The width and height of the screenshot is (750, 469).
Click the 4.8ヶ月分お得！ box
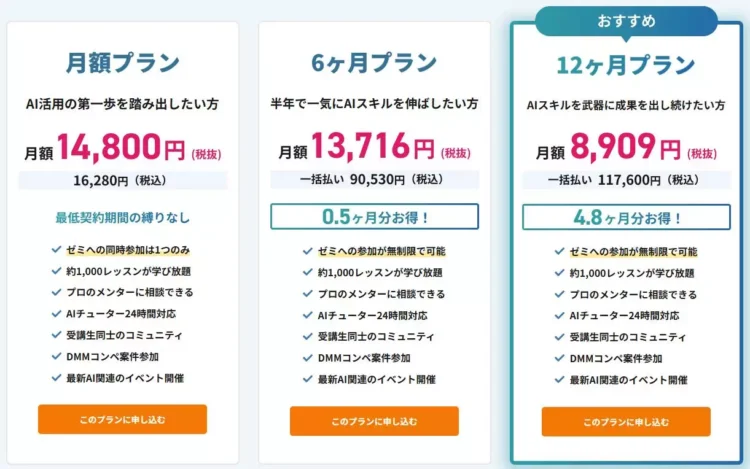coord(626,218)
